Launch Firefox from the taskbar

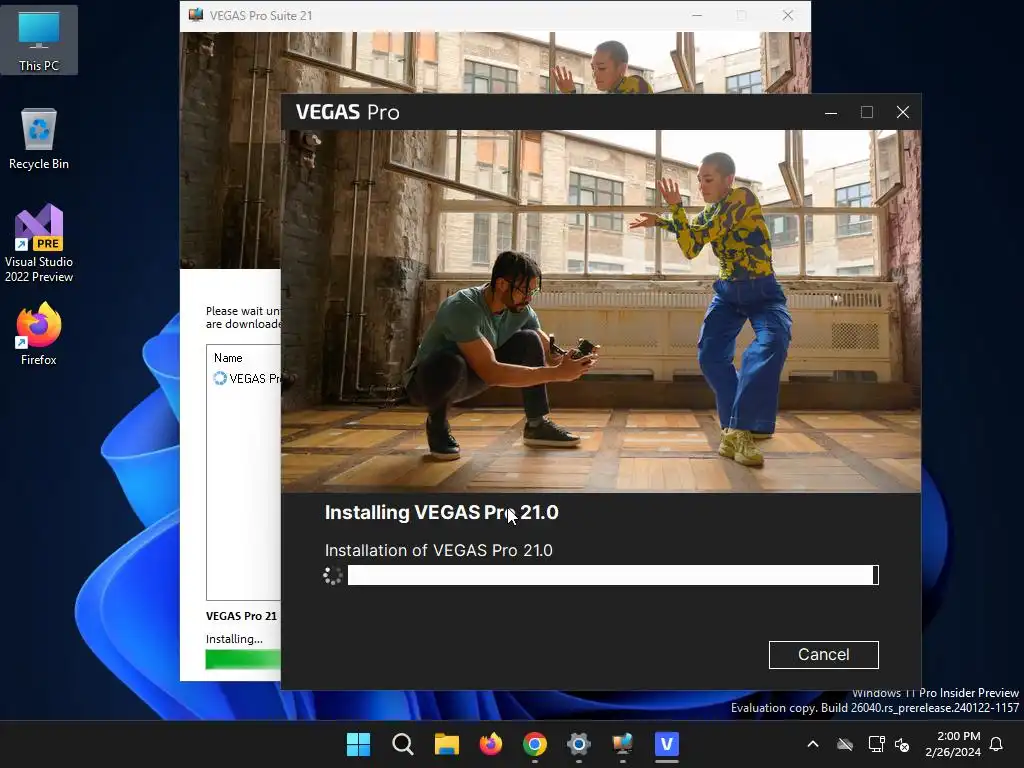click(490, 744)
